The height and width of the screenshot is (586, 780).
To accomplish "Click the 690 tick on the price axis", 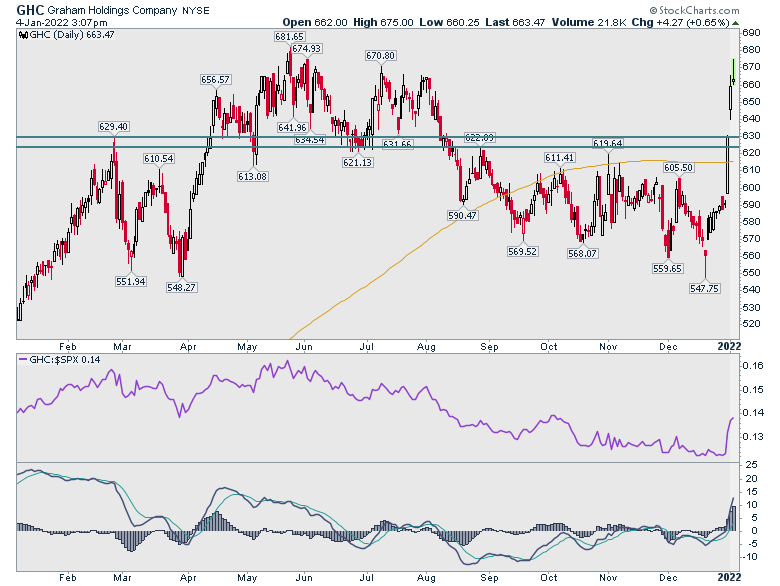I will (751, 33).
